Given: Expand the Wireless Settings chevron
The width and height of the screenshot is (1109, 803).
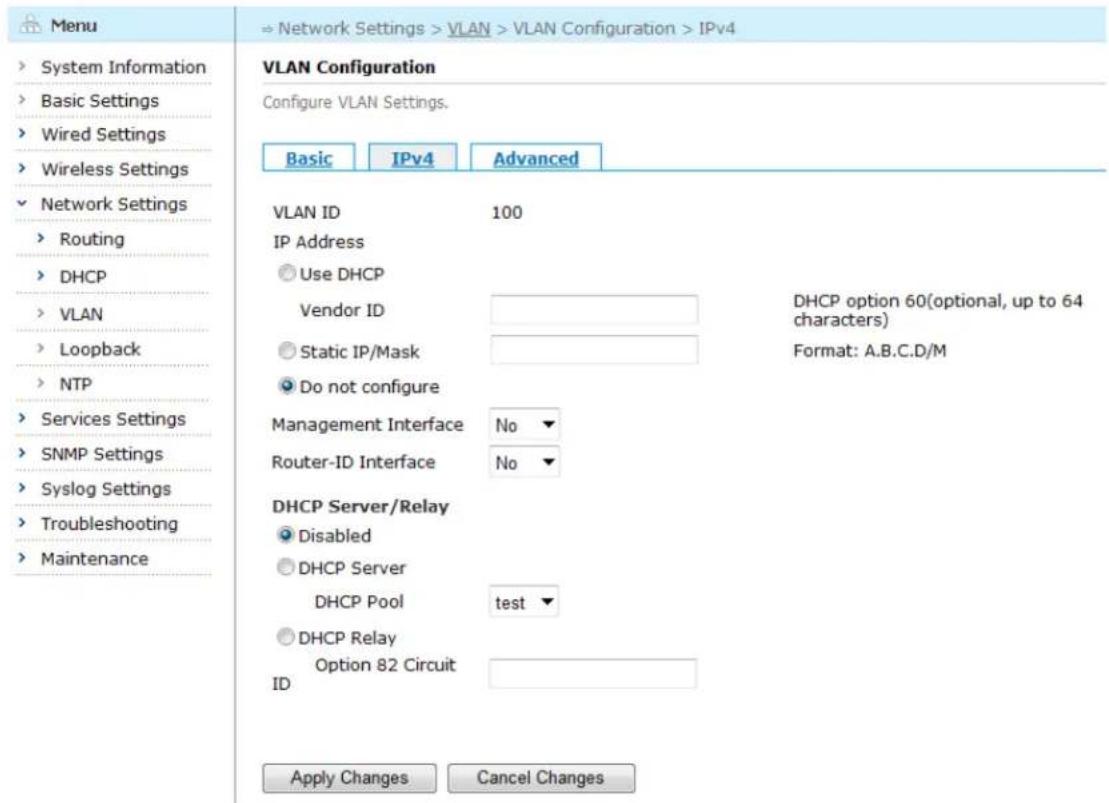Looking at the screenshot, I should 22,168.
